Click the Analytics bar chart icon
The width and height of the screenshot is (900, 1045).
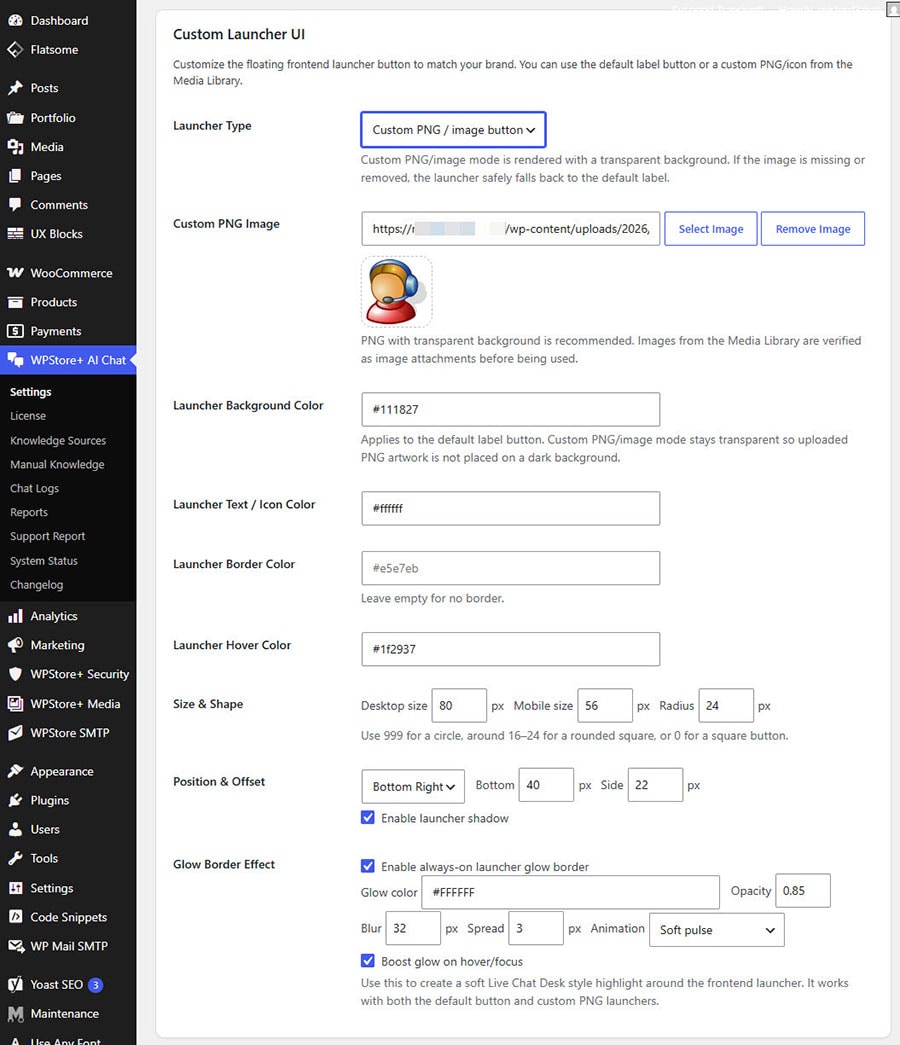pos(15,616)
